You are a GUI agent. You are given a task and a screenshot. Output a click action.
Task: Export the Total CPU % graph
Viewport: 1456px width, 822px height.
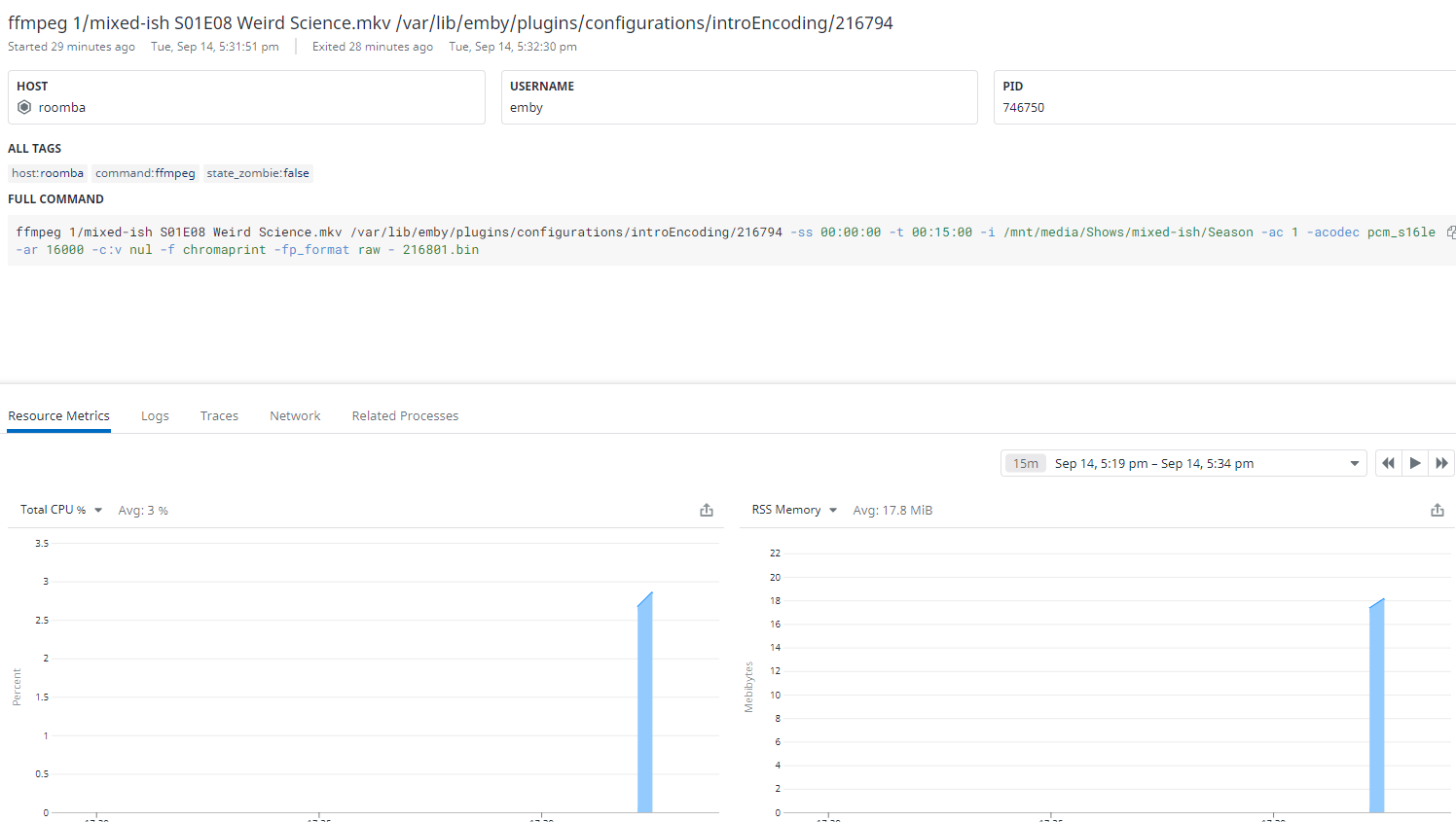707,510
